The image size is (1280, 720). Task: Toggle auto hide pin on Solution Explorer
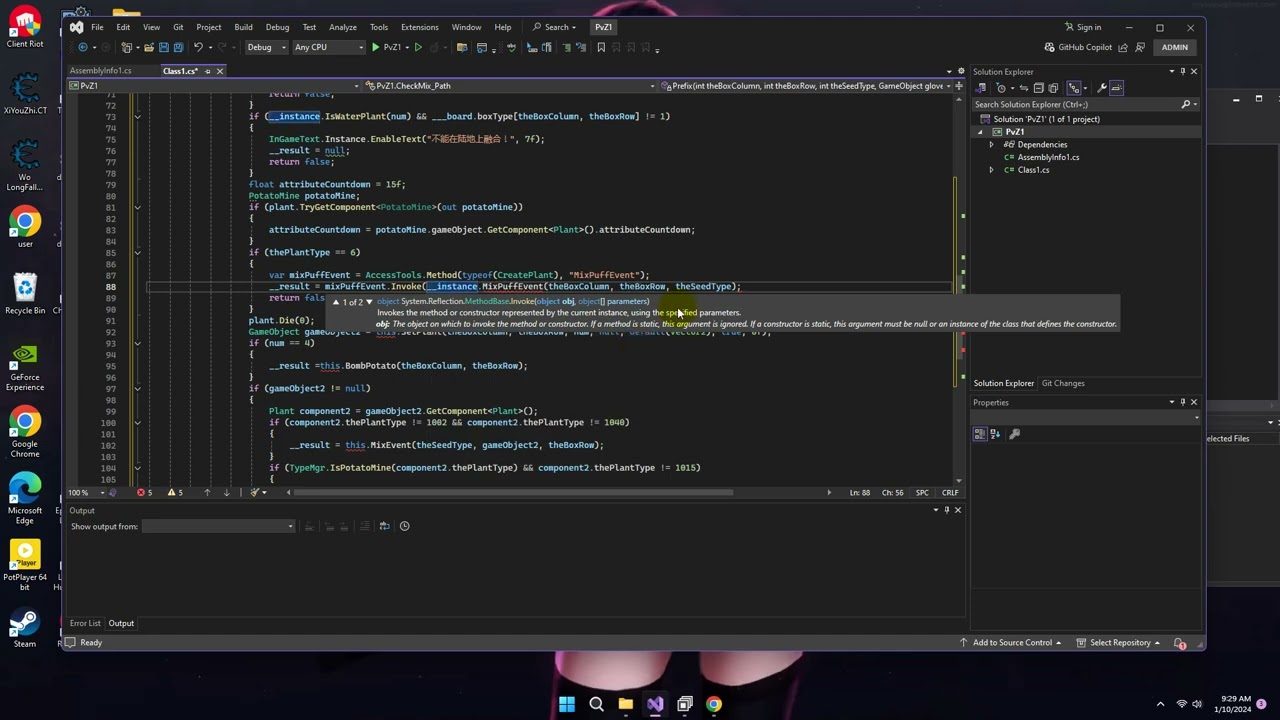1182,71
